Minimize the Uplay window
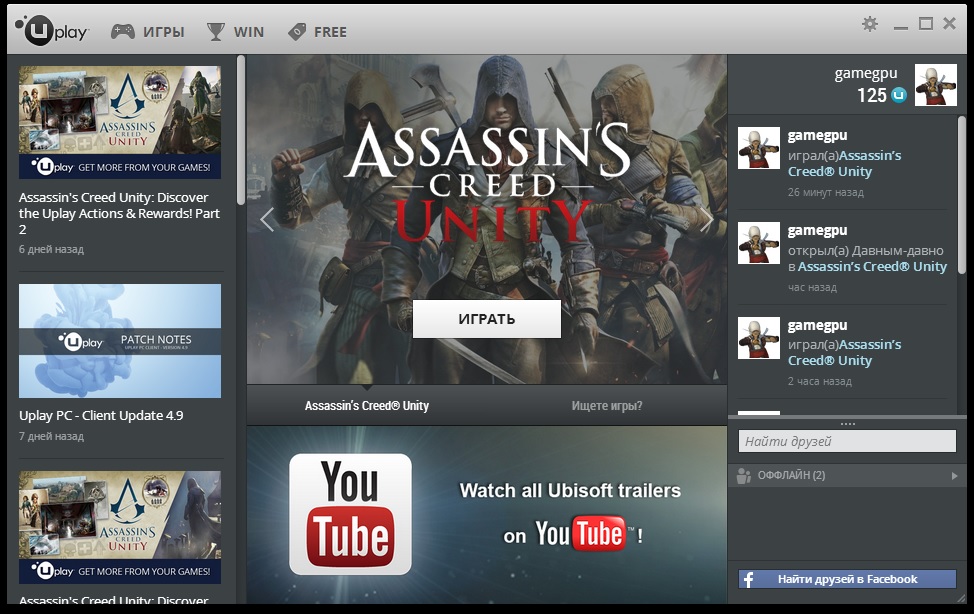The width and height of the screenshot is (974, 614). [x=901, y=27]
